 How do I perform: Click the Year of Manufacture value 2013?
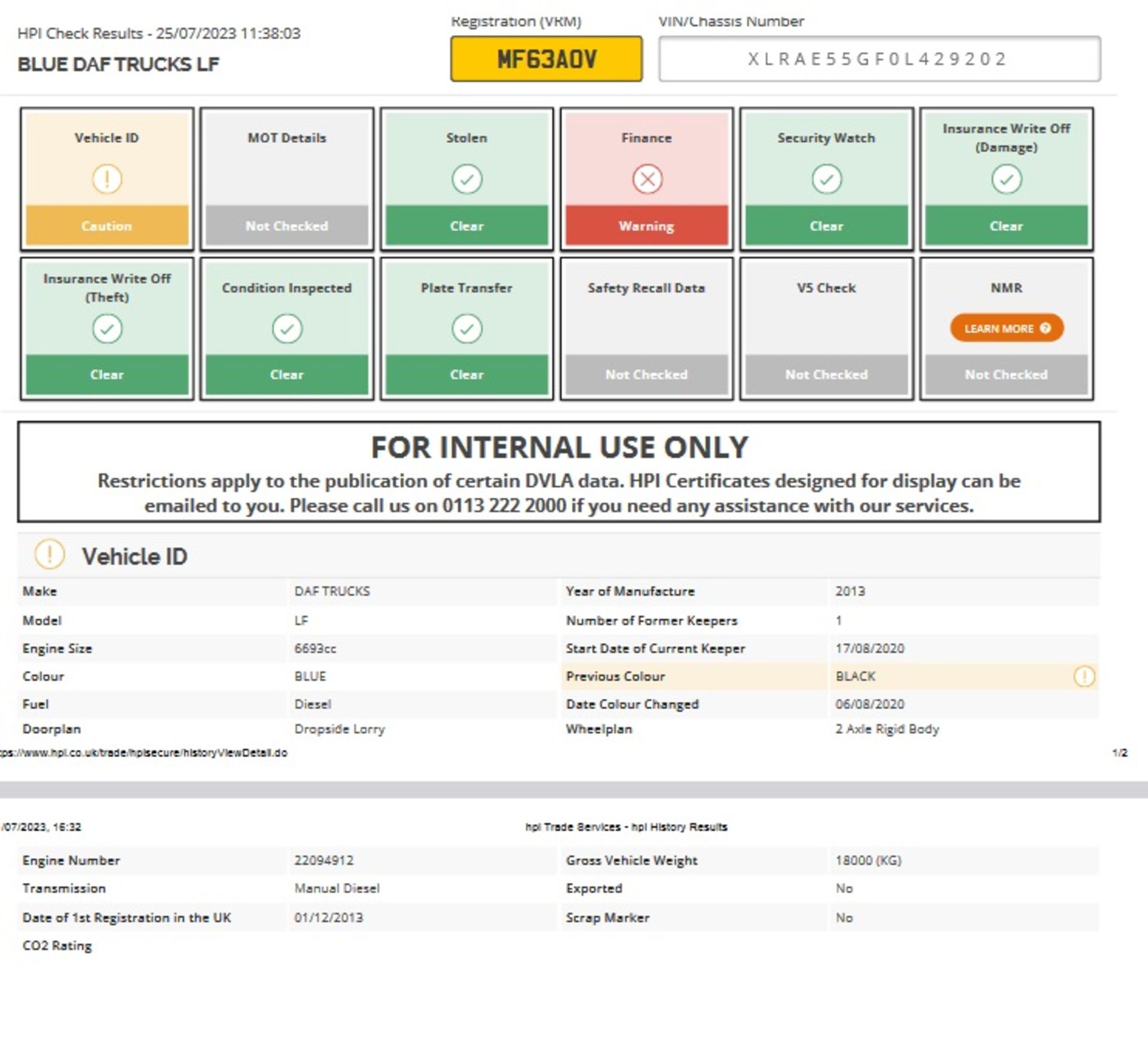850,591
